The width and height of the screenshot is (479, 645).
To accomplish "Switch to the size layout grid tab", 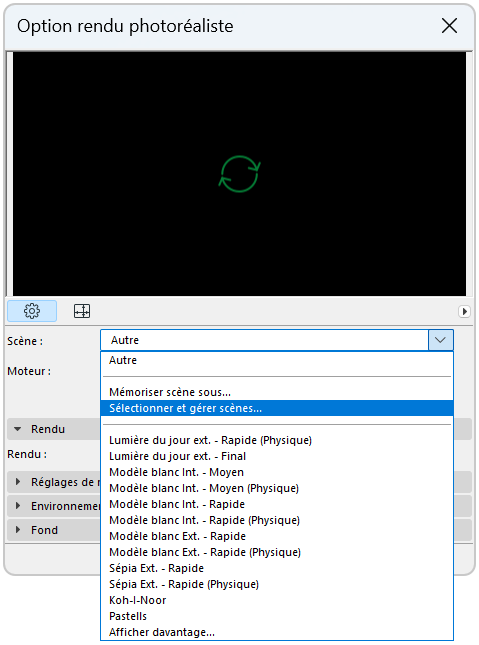I will [x=82, y=311].
